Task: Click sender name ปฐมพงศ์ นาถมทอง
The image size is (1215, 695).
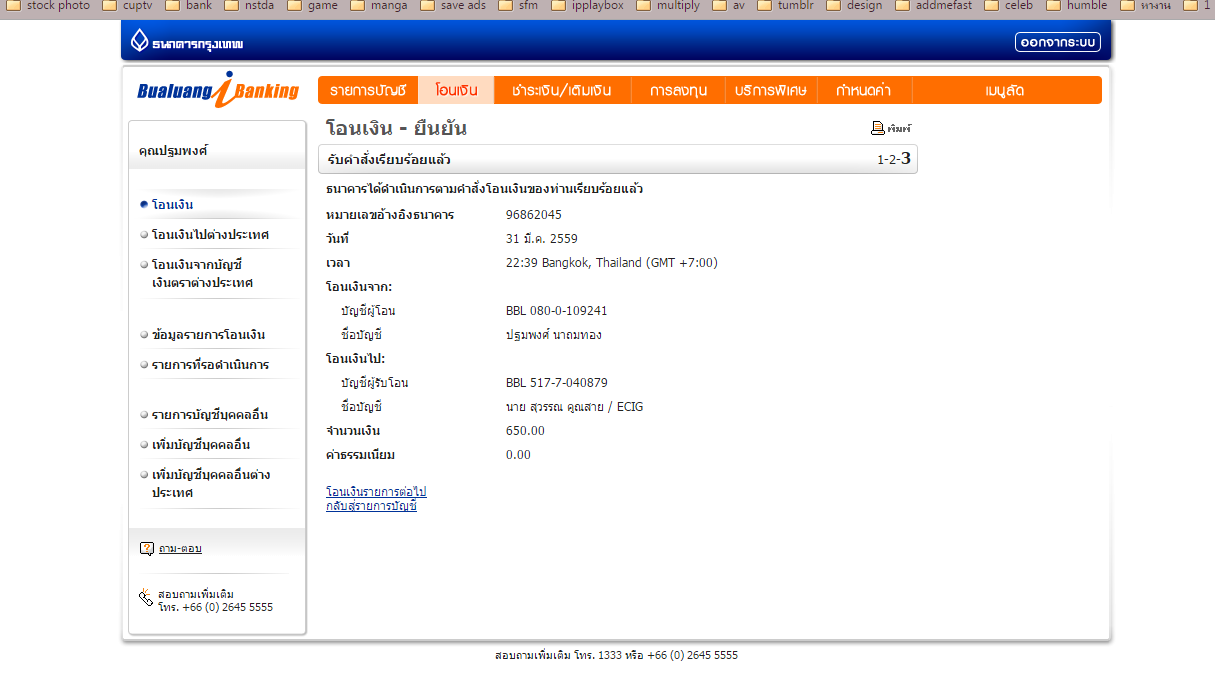Action: pyautogui.click(x=554, y=335)
